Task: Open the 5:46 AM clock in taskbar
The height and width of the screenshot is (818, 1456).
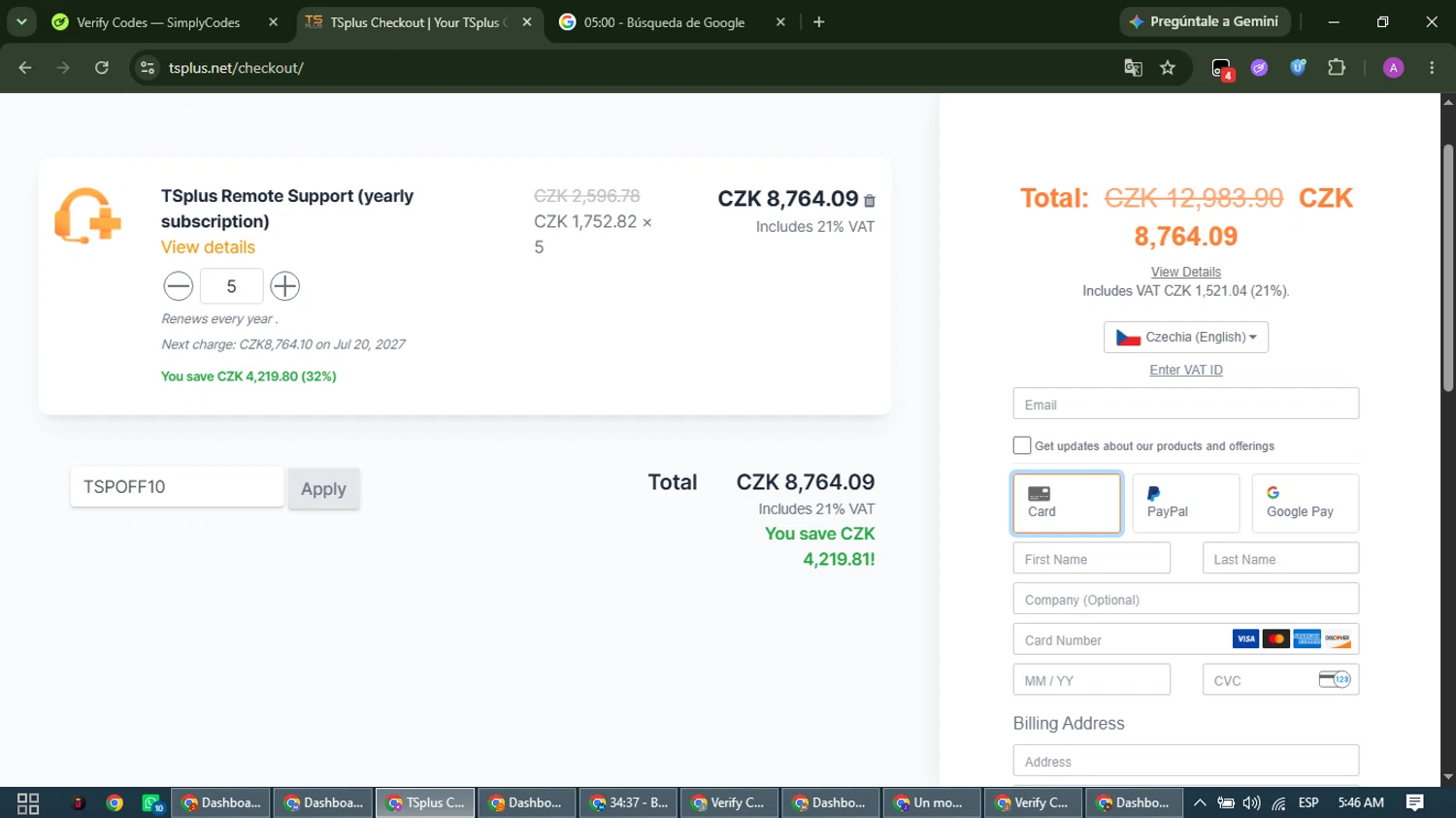Action: (1361, 802)
